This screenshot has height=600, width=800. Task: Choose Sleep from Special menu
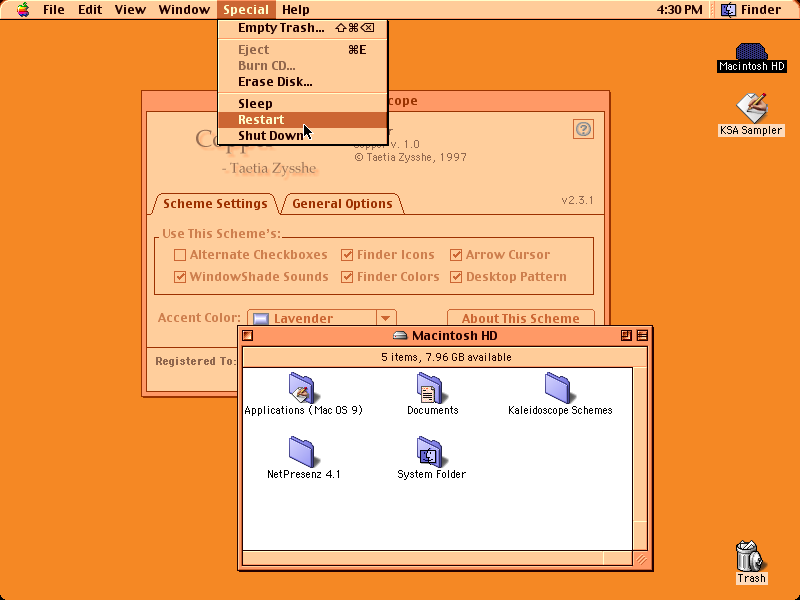(x=303, y=104)
